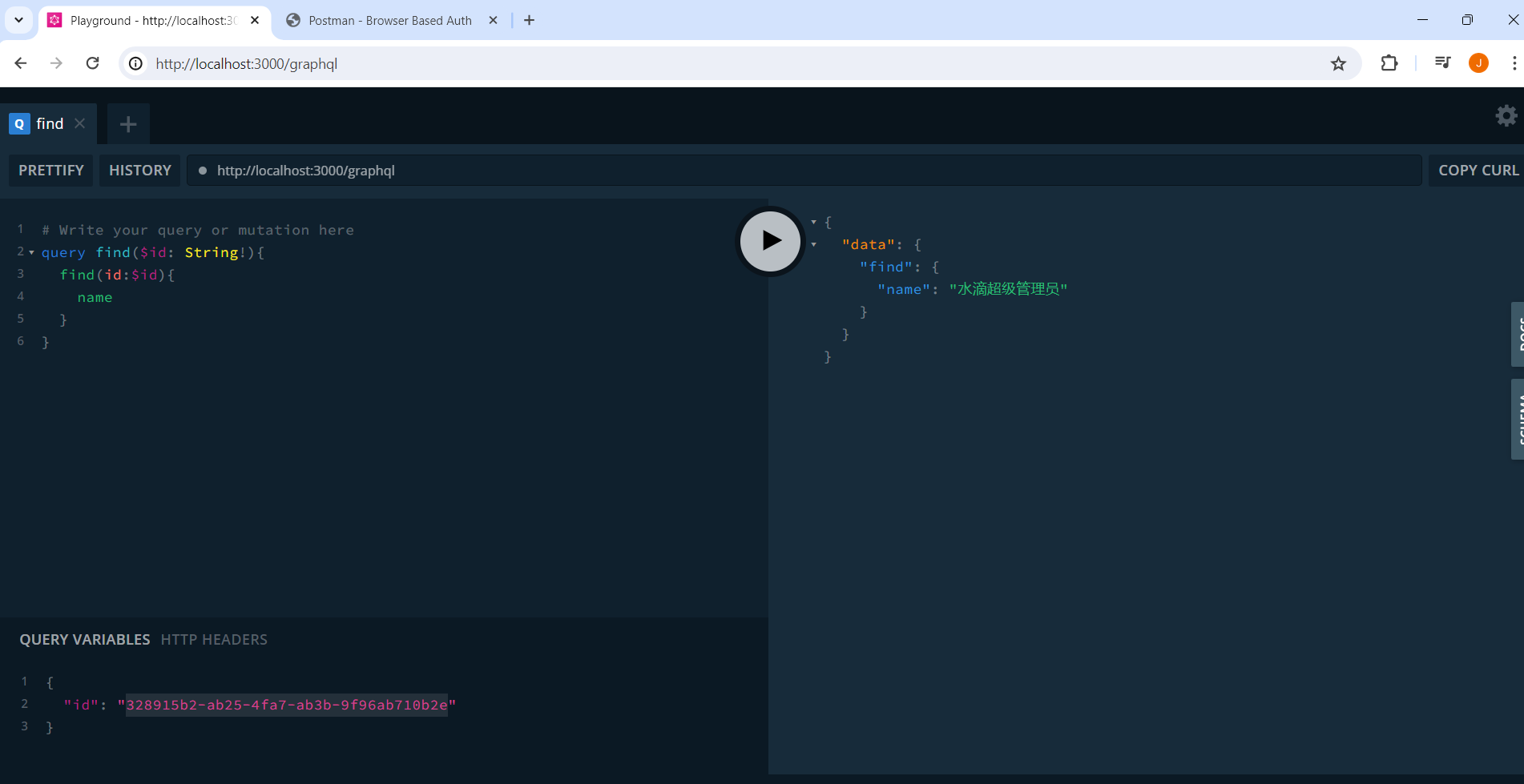Click the id variable value string
Viewport: 1524px width, 784px height.
point(287,705)
